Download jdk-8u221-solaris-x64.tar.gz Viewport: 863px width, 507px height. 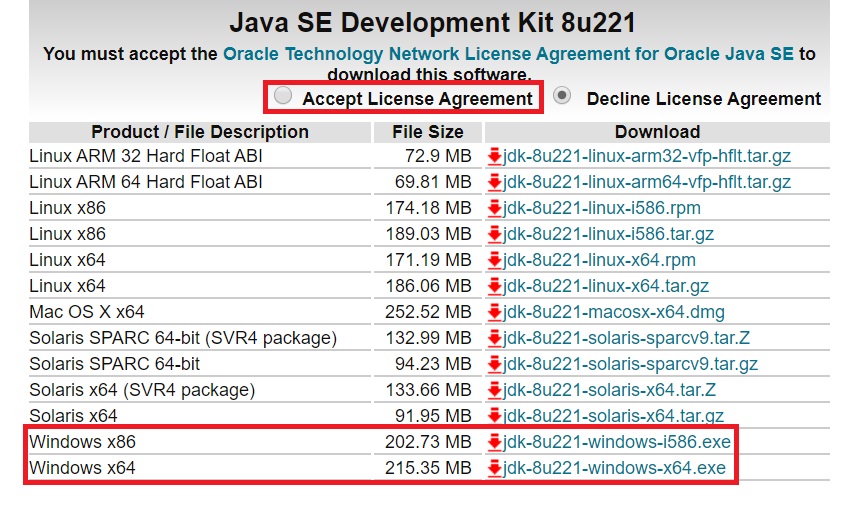tap(613, 416)
